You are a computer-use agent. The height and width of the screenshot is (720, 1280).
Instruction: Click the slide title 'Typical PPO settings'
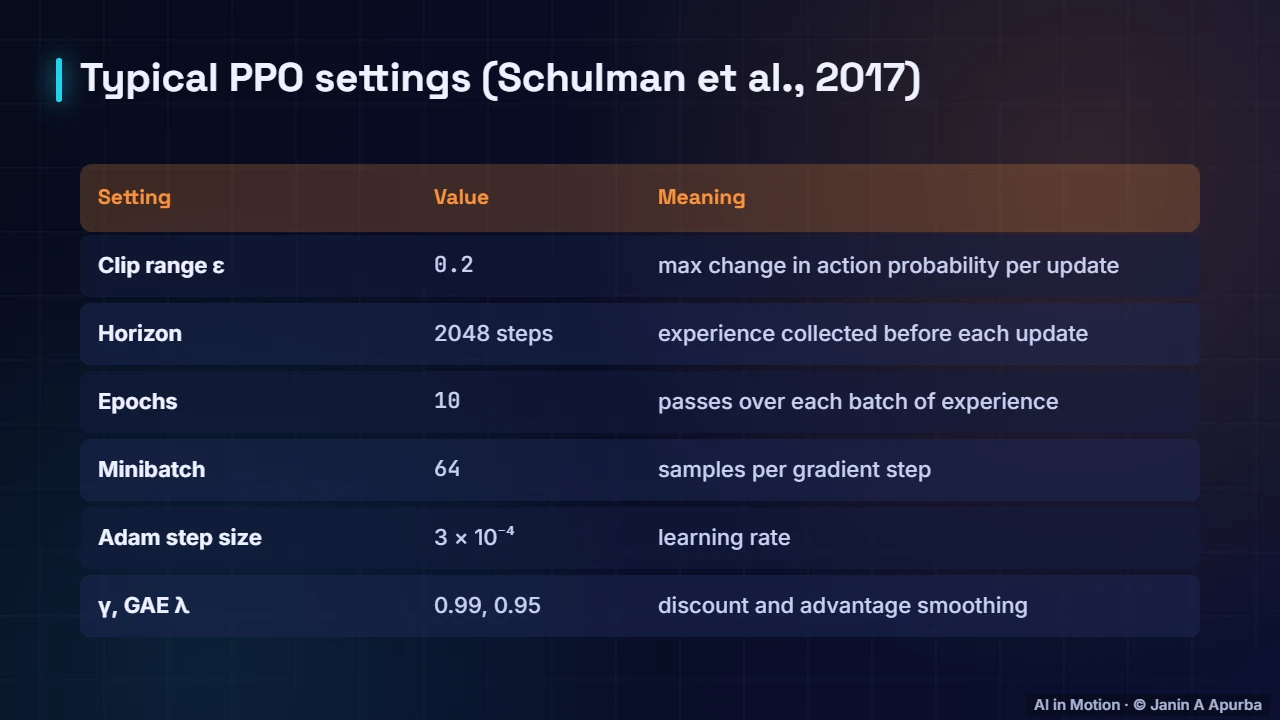[x=275, y=78]
